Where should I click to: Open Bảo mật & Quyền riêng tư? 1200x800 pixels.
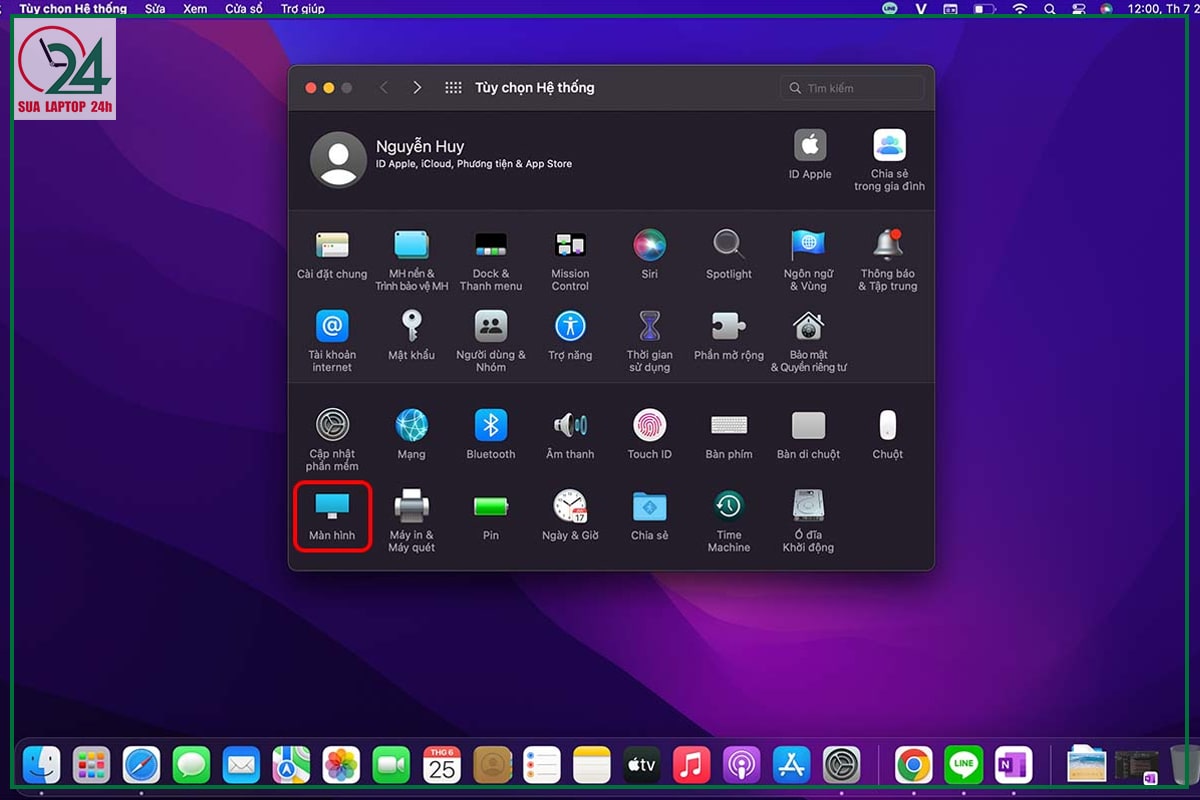808,341
